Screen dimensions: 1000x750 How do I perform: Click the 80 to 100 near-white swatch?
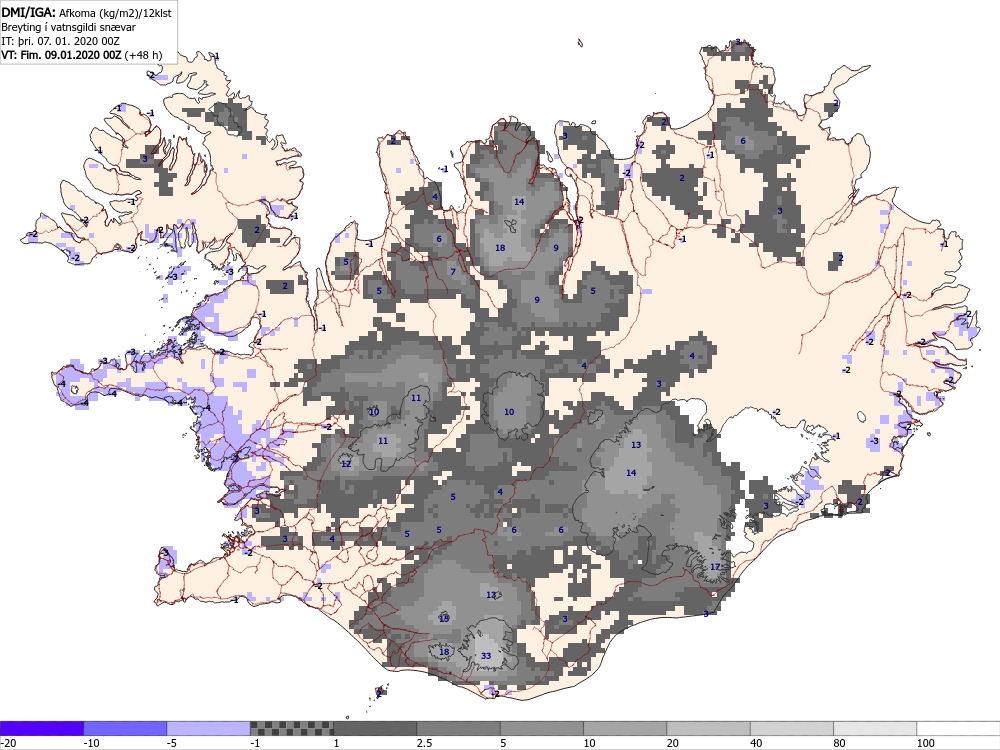click(x=875, y=728)
